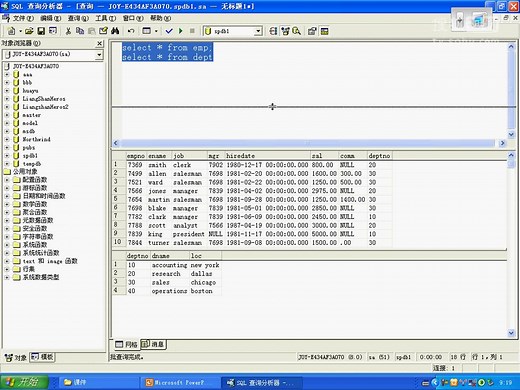Expand the LiangShanHeros2 database node
Viewport: 520px width, 390px height.
pos(7,107)
